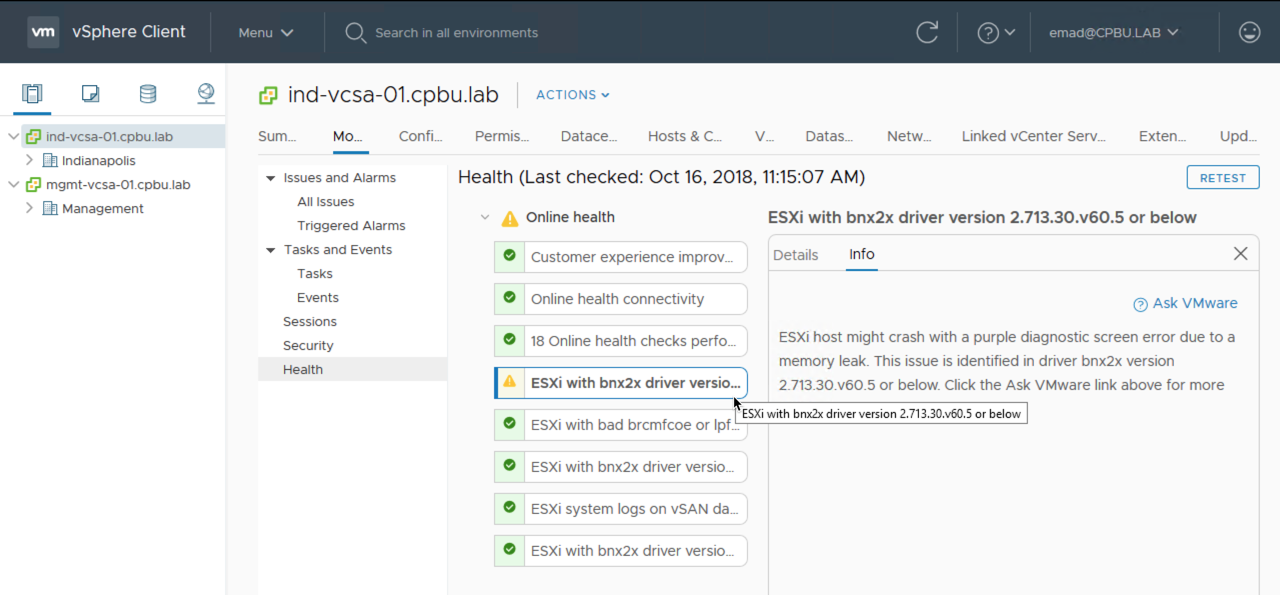Viewport: 1280px width, 595px height.
Task: Select All Issues in monitor sidebar
Action: pyautogui.click(x=325, y=202)
